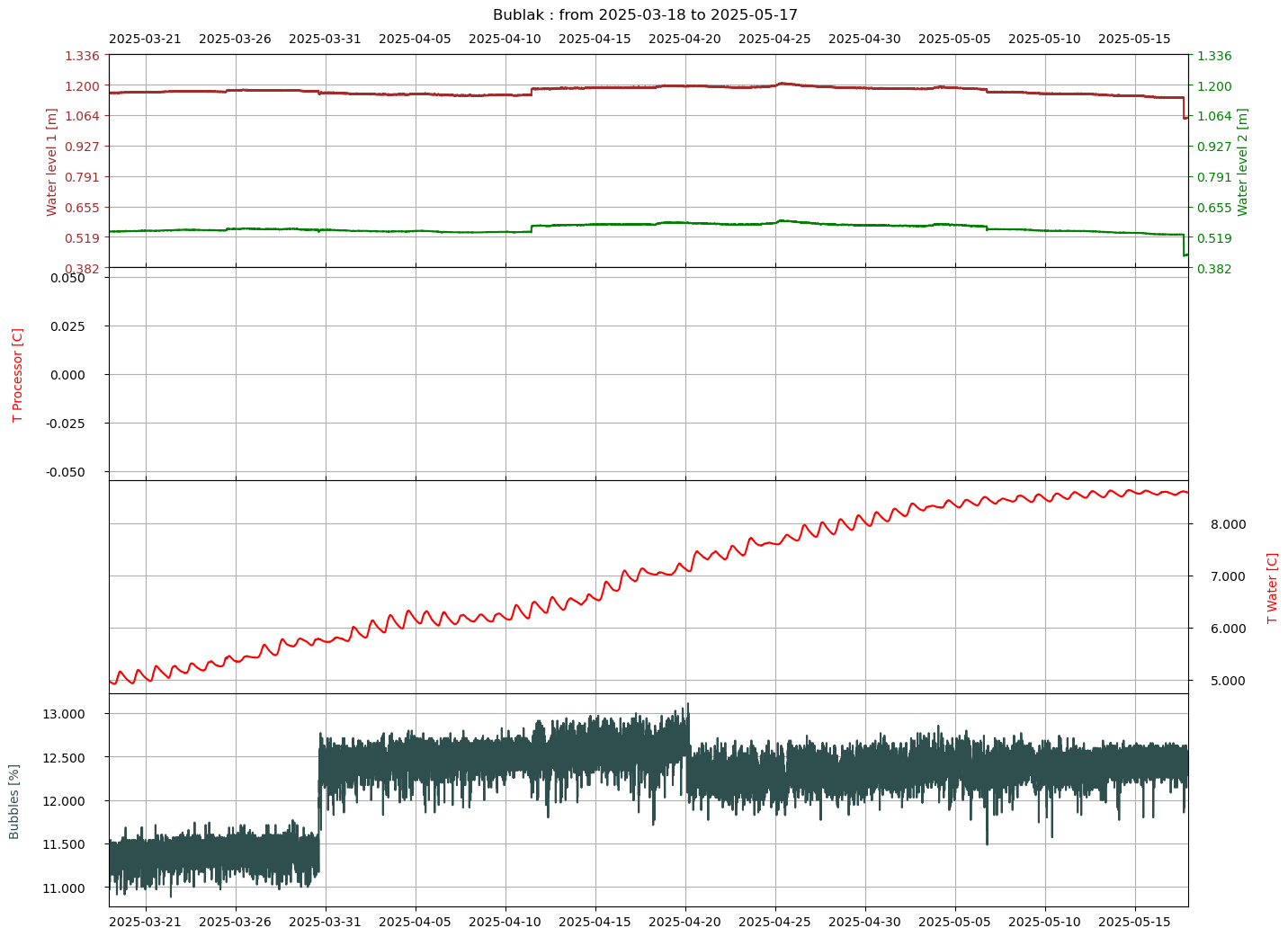Click the red 0.655 tick of Water level 1
The height and width of the screenshot is (937, 1288).
click(x=82, y=208)
